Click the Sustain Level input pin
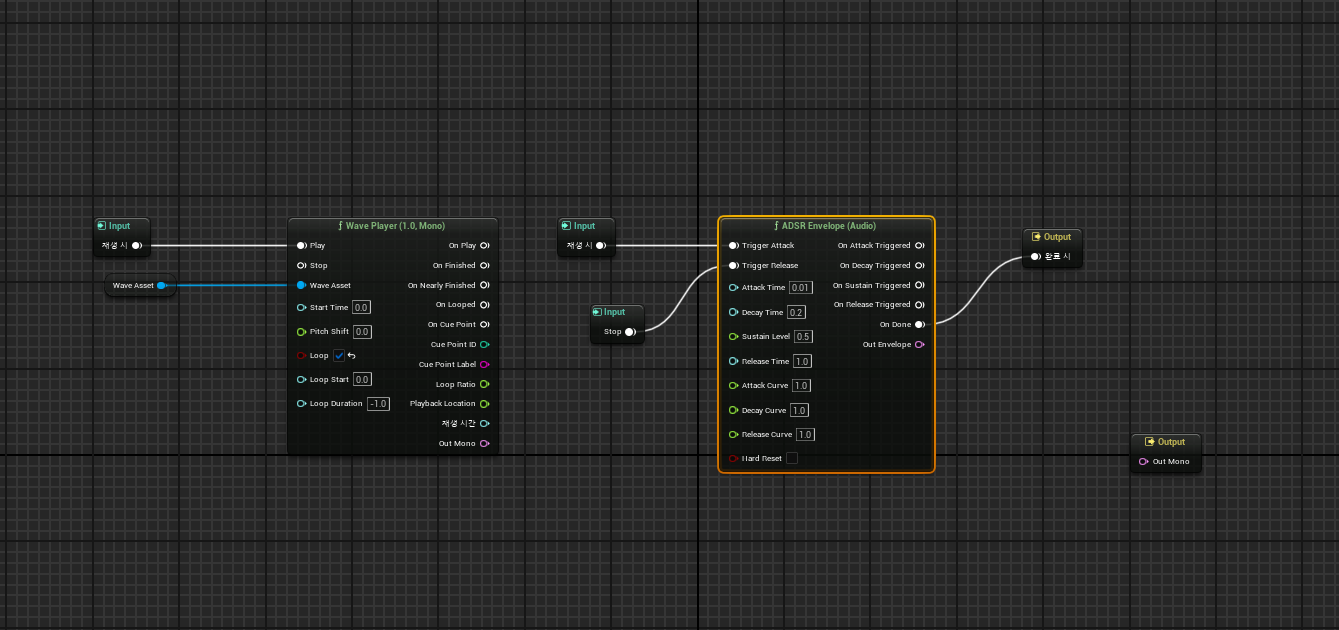The width and height of the screenshot is (1339, 630). pyautogui.click(x=733, y=336)
